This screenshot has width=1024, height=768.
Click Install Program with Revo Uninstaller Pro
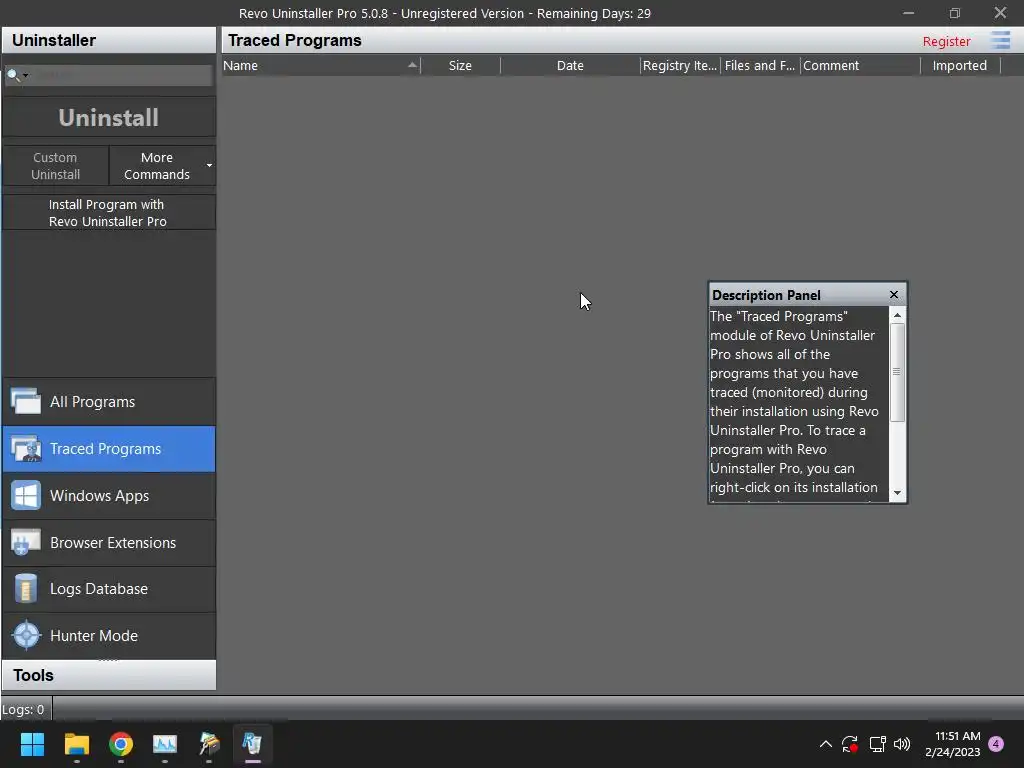(x=108, y=213)
